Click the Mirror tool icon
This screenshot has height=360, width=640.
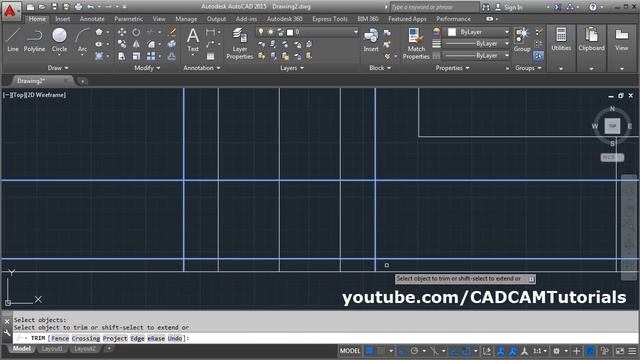[136, 44]
